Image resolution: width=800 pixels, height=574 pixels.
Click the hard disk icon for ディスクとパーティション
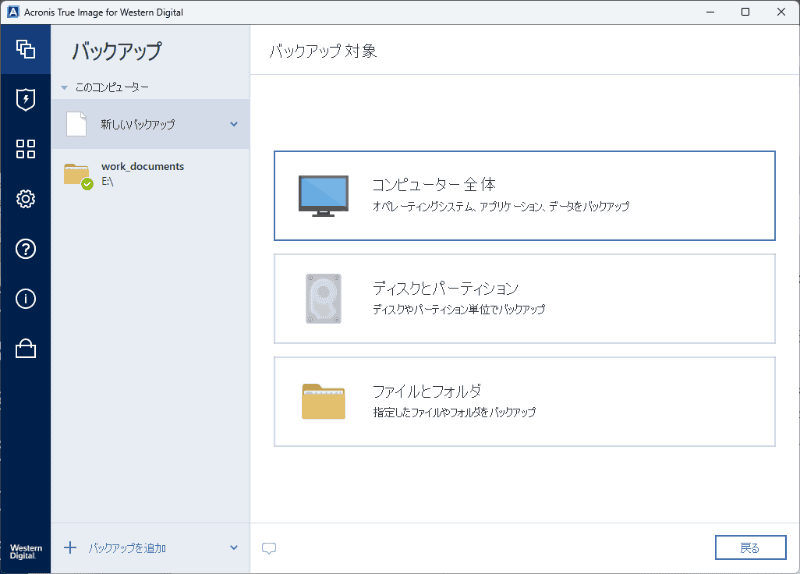click(x=323, y=299)
